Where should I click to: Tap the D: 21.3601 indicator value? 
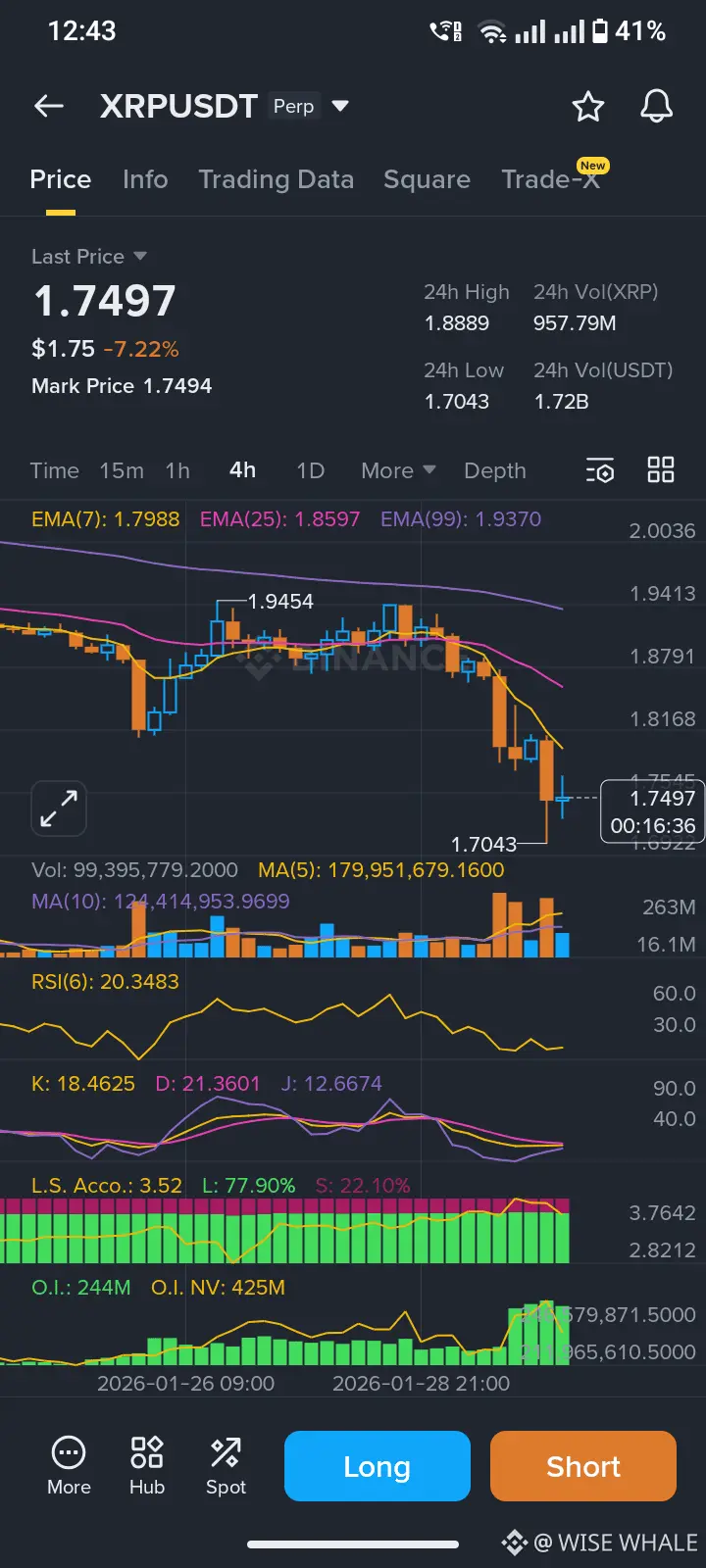(208, 1084)
